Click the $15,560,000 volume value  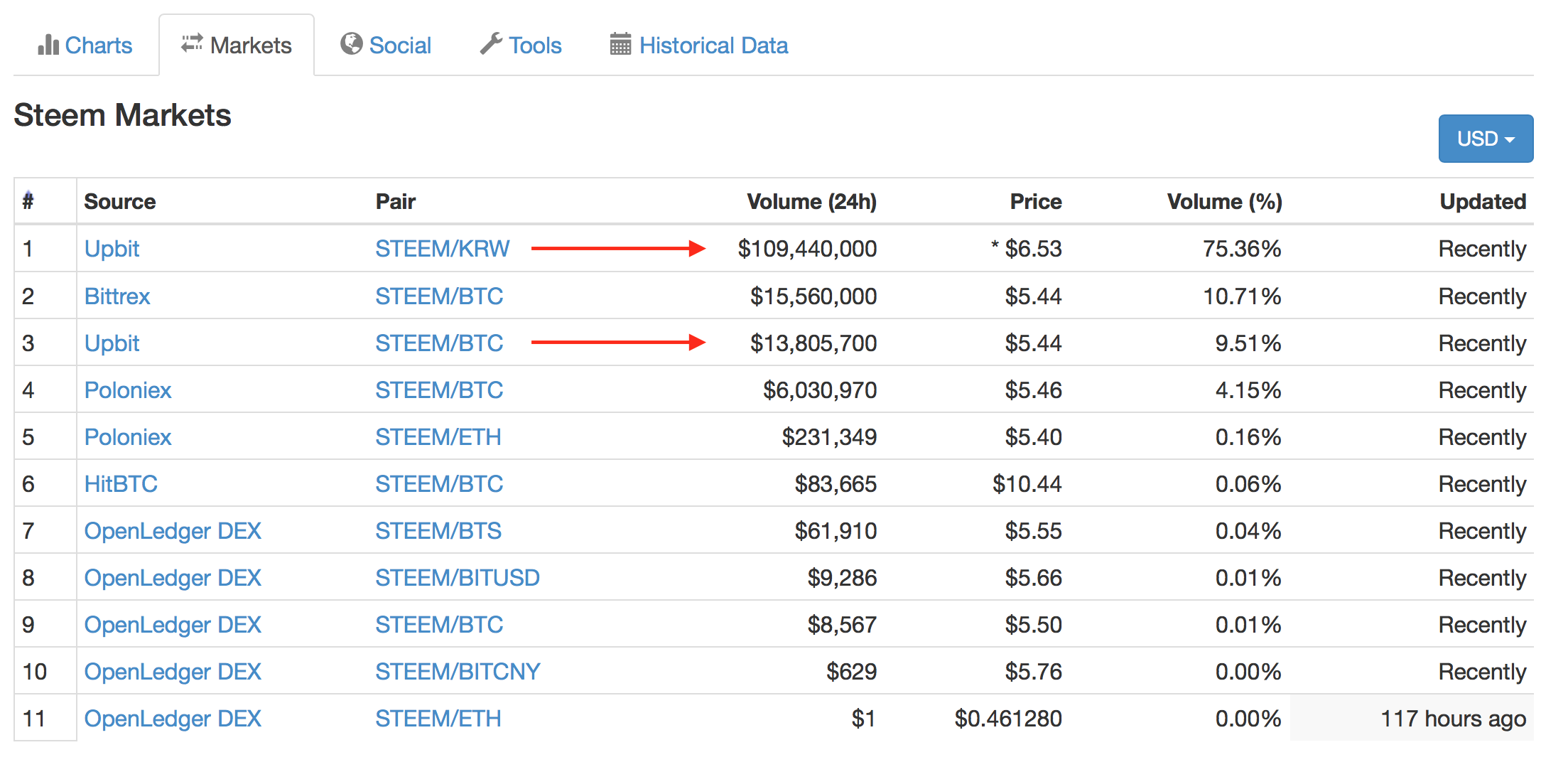pos(813,296)
